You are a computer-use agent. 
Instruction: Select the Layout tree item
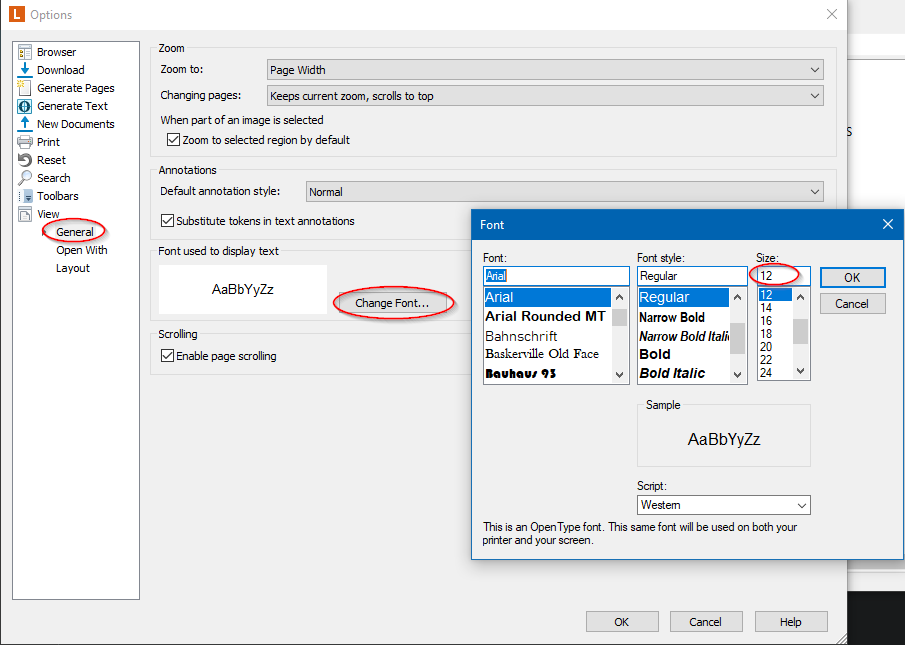click(x=73, y=268)
